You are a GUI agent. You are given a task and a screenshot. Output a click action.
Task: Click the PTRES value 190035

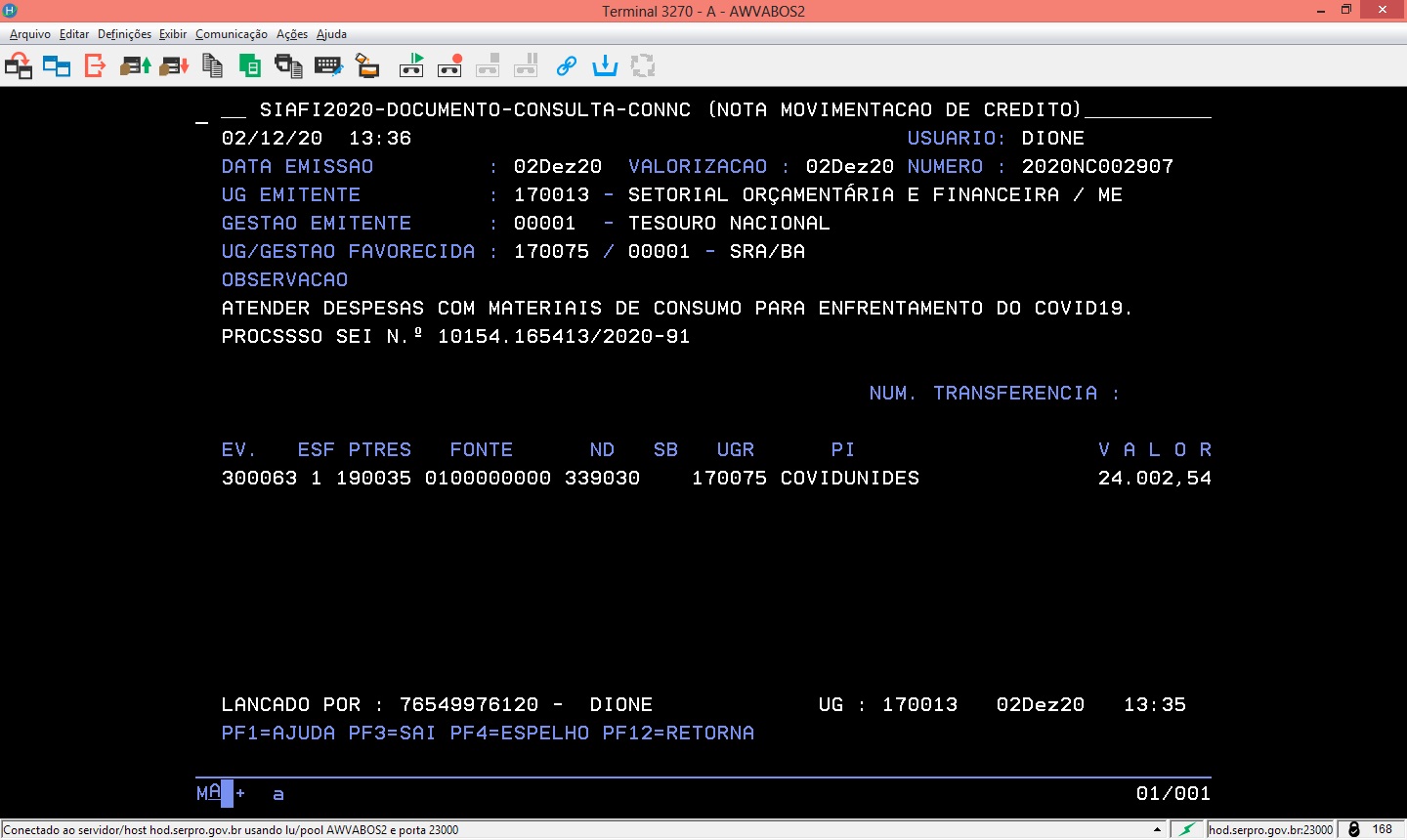374,478
